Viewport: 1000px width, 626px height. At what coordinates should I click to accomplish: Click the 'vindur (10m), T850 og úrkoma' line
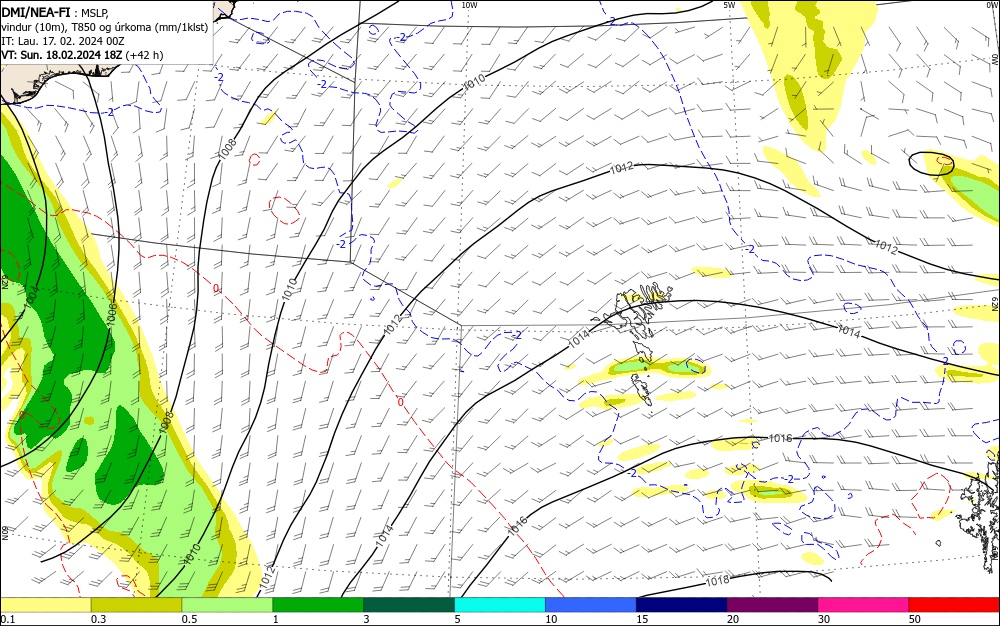point(105,27)
